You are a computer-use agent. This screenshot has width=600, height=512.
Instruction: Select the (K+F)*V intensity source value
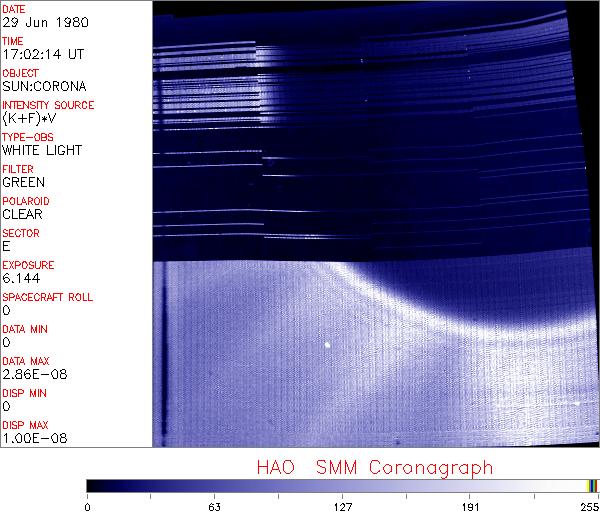(x=27, y=118)
